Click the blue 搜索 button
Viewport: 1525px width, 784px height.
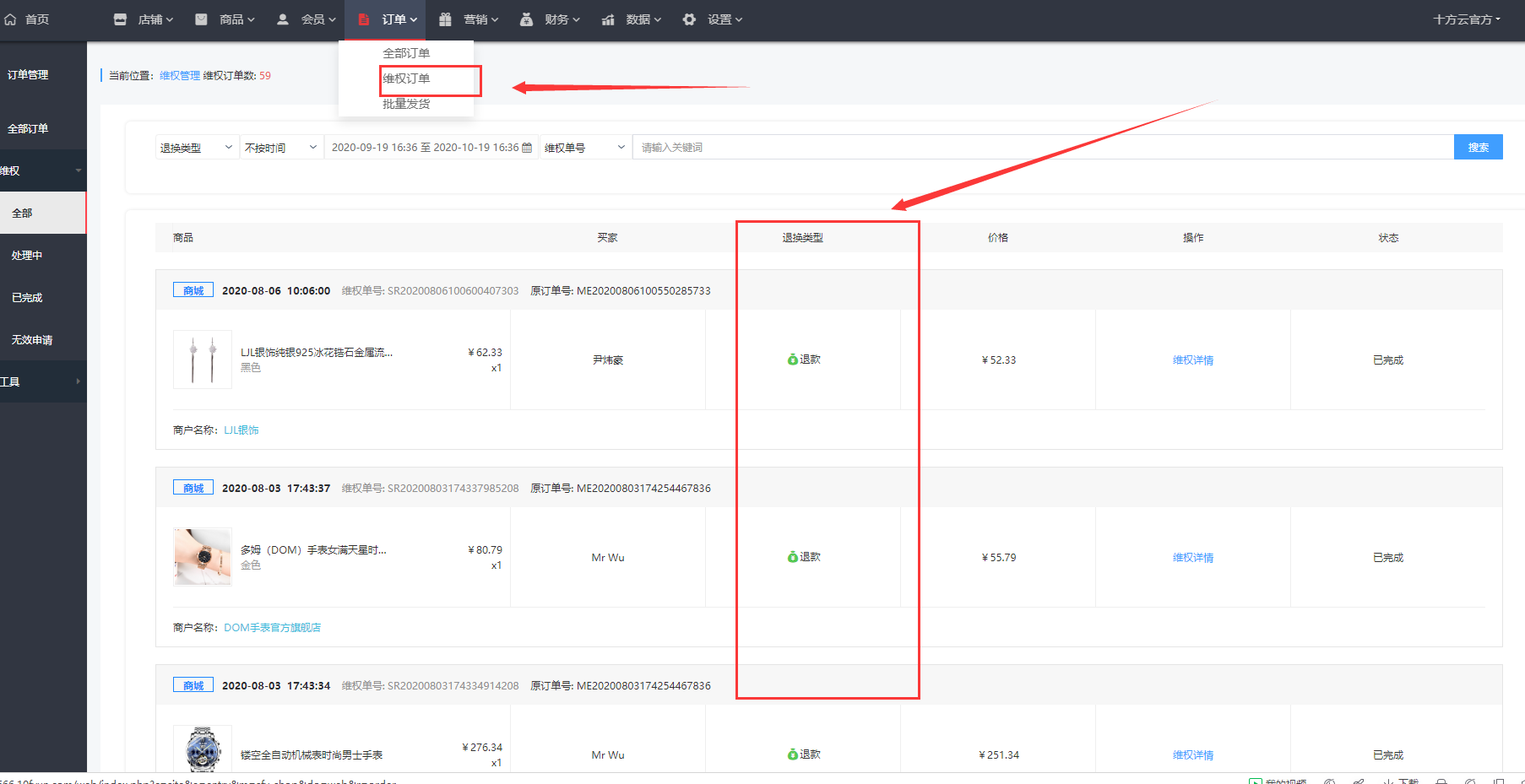point(1479,147)
